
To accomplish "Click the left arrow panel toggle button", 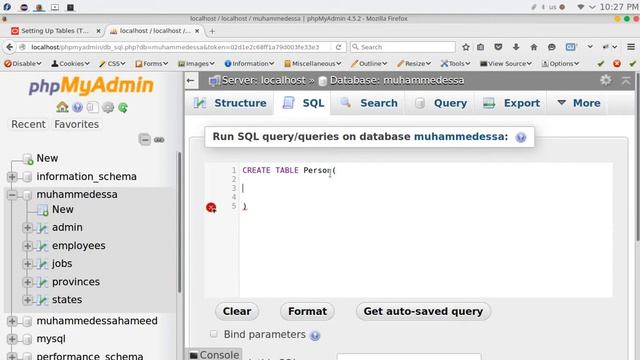I will (x=191, y=80).
